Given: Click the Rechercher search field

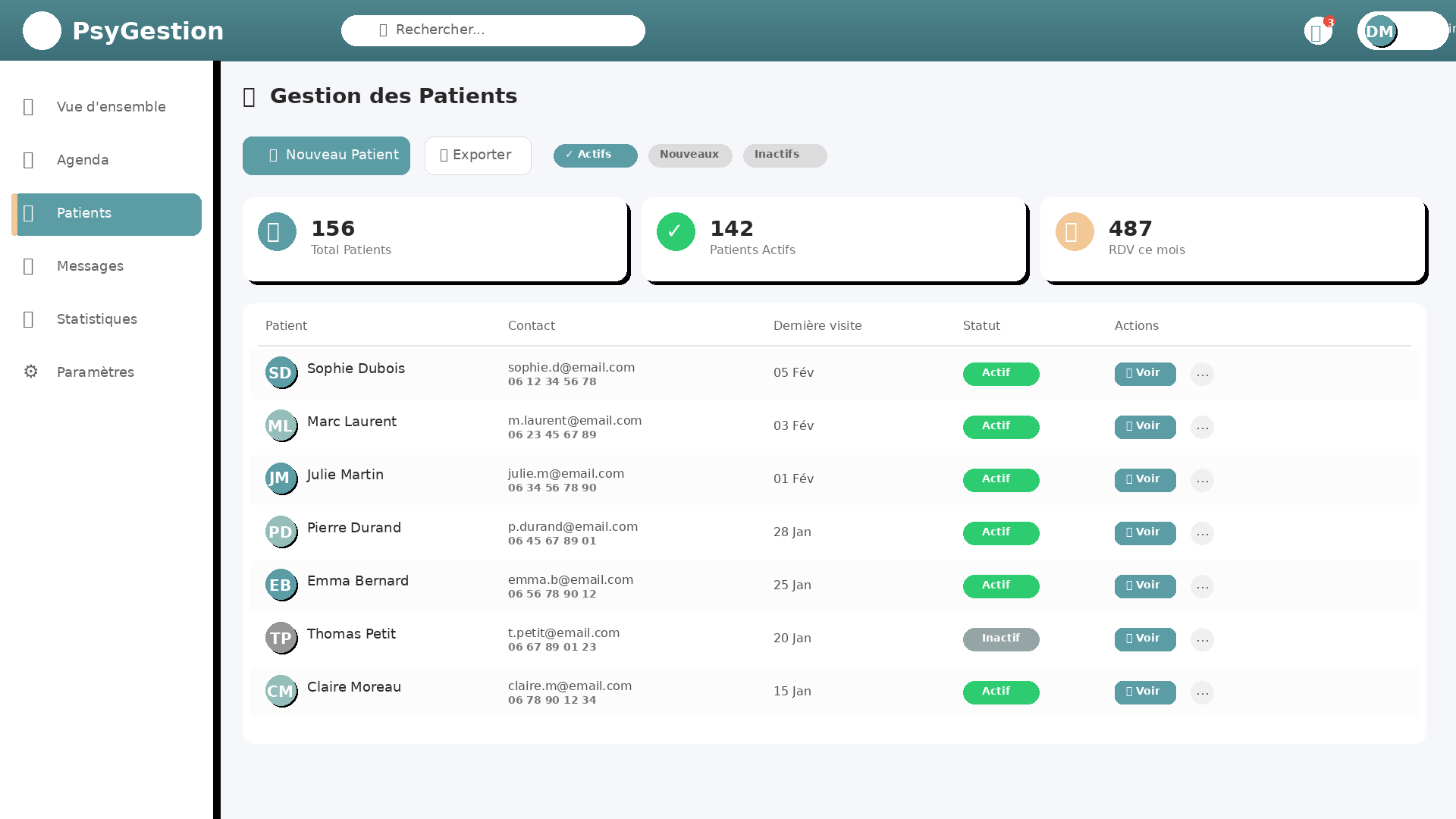Looking at the screenshot, I should point(493,30).
